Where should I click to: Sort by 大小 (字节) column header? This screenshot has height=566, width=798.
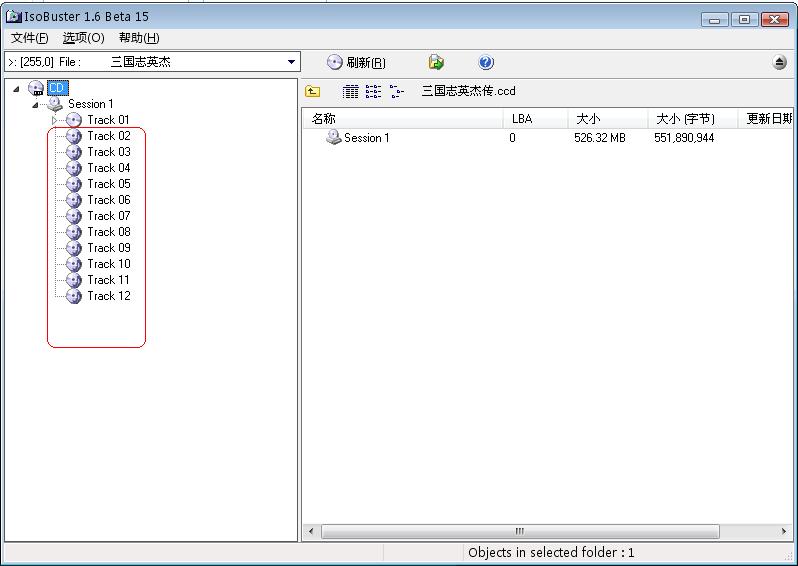click(692, 118)
